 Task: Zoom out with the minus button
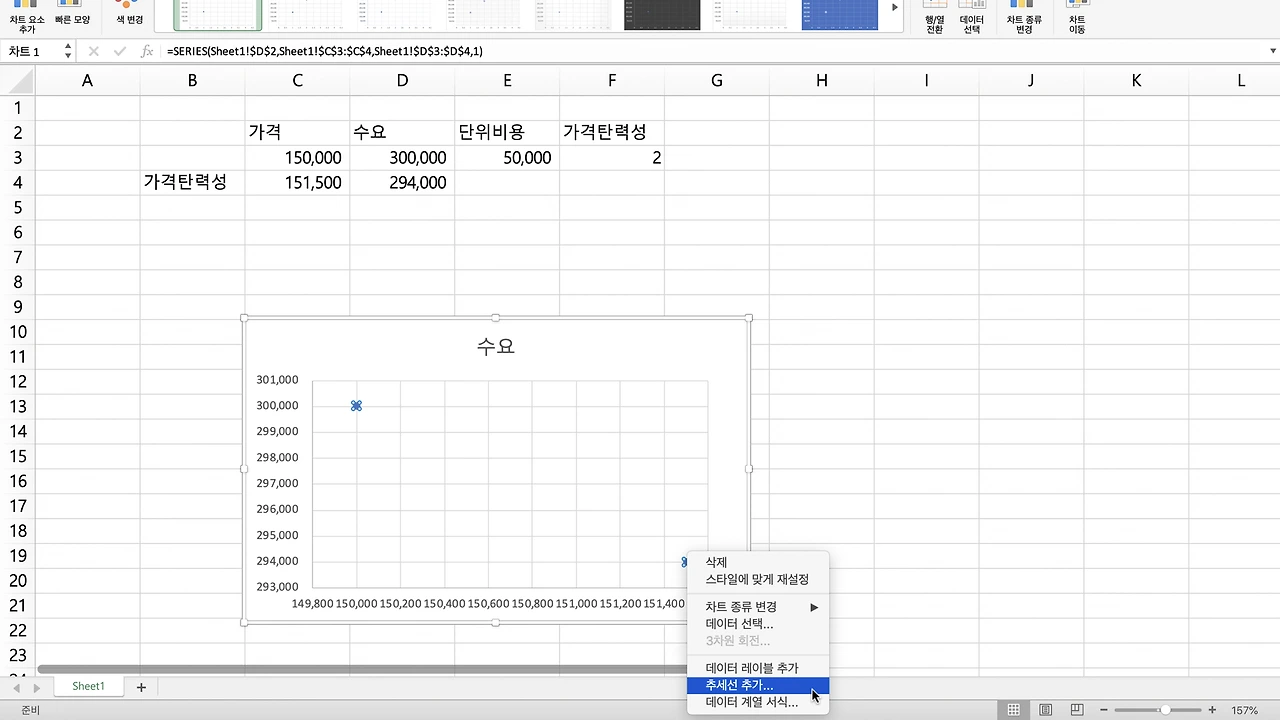point(1104,710)
